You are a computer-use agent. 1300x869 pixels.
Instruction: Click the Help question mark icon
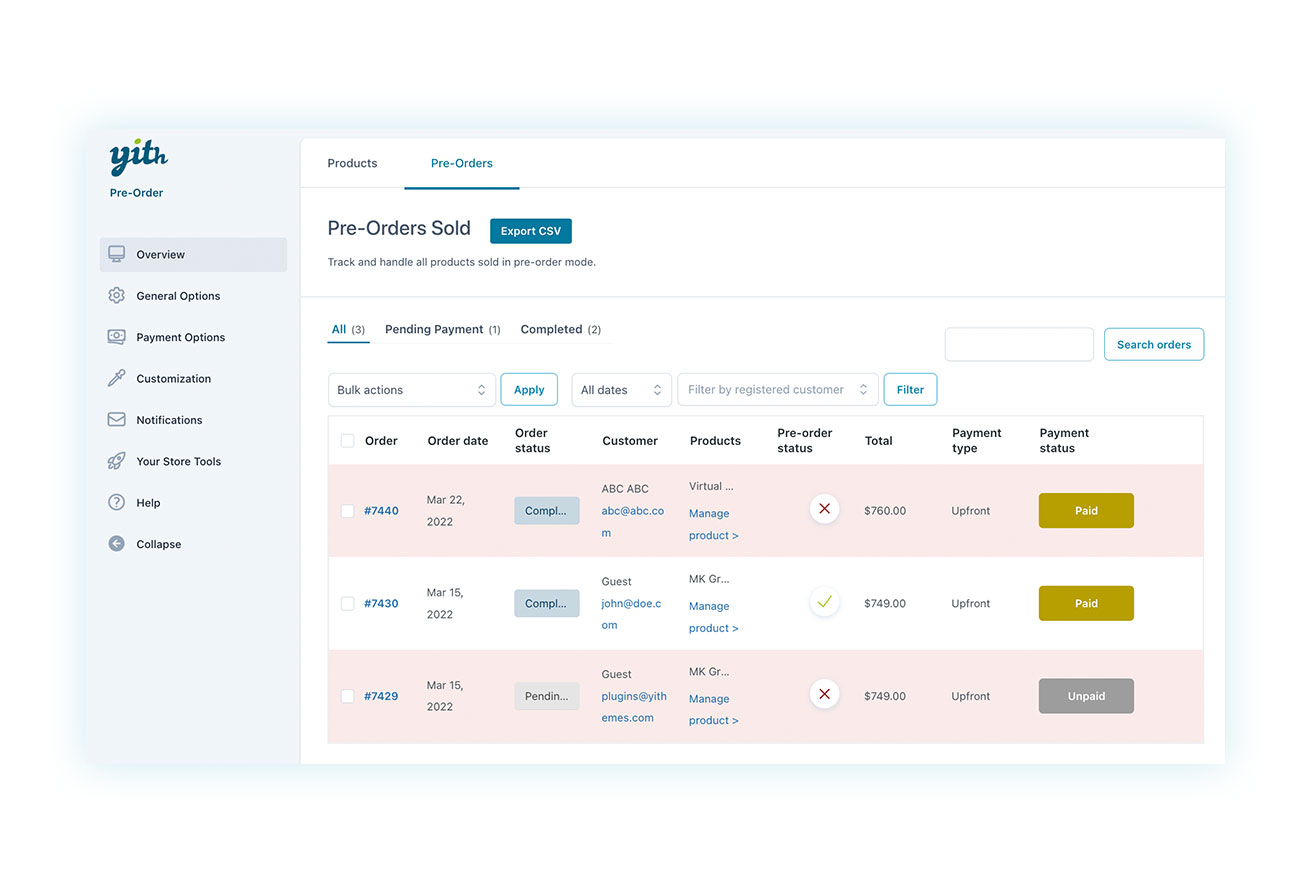click(117, 503)
